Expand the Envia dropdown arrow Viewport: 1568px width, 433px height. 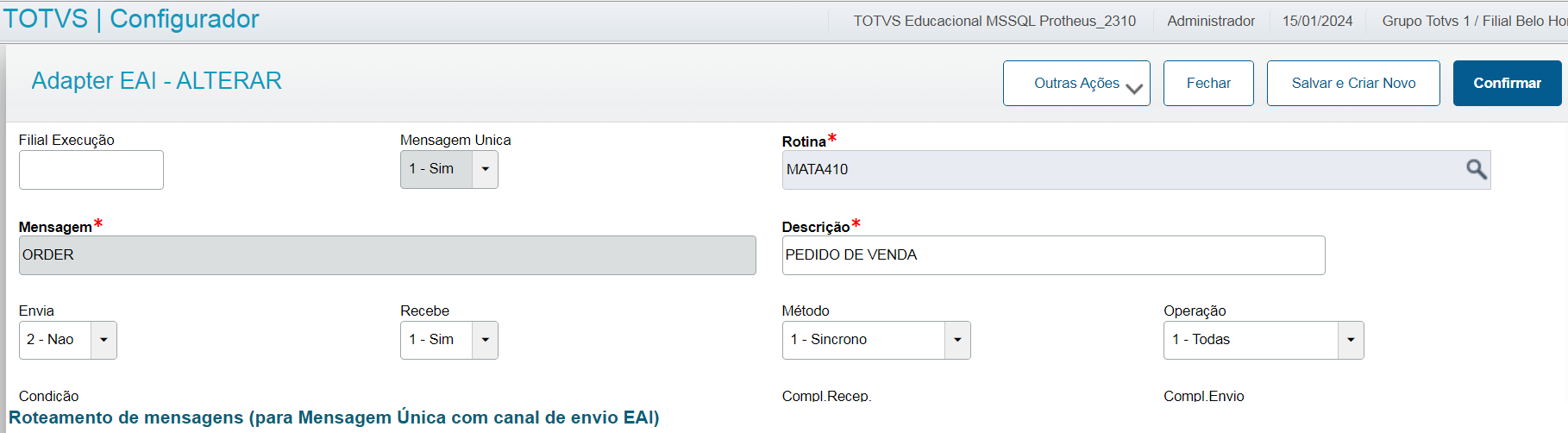[103, 340]
